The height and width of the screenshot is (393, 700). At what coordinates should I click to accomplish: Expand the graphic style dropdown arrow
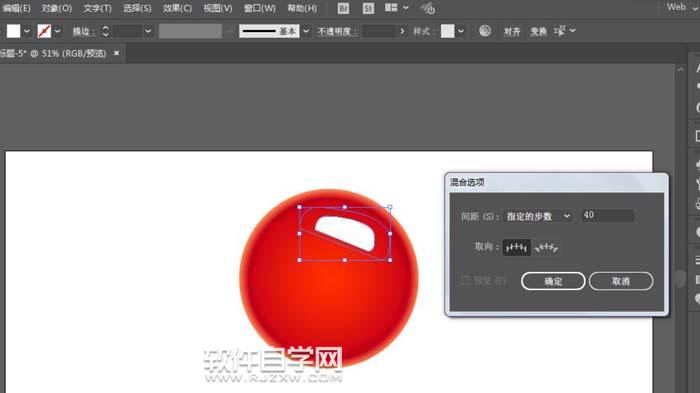tap(461, 31)
